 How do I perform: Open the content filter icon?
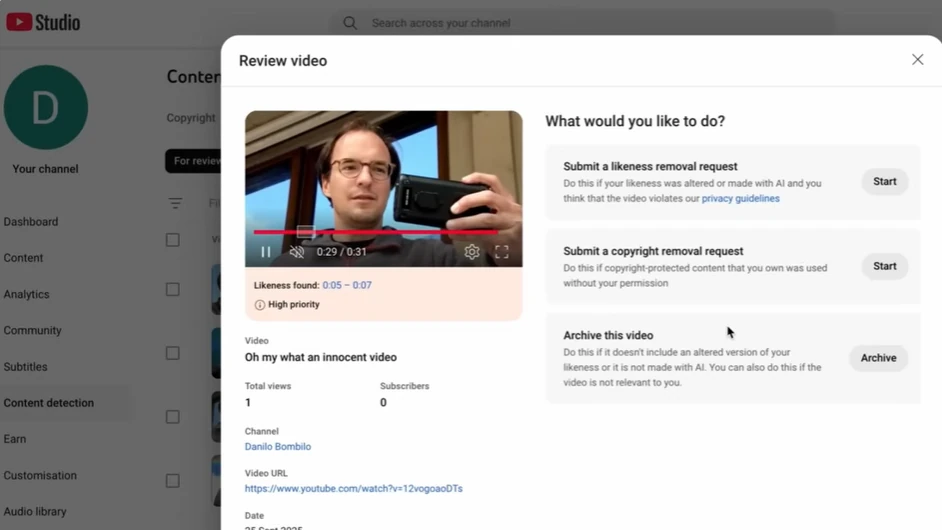tap(175, 203)
